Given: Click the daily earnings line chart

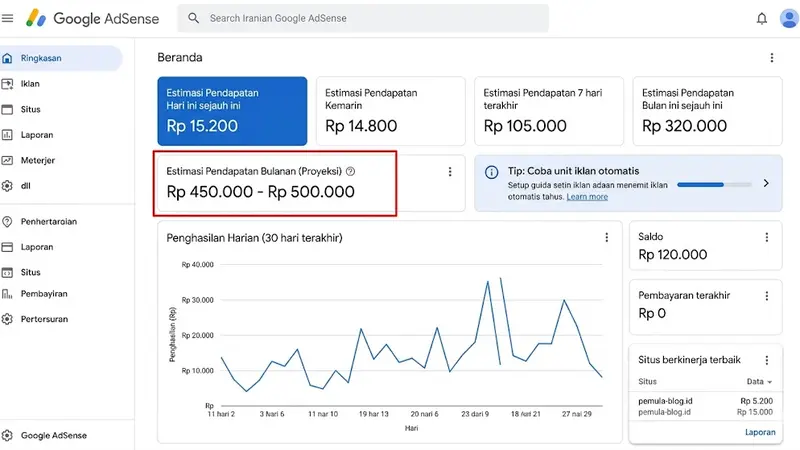Looking at the screenshot, I should tap(412, 335).
